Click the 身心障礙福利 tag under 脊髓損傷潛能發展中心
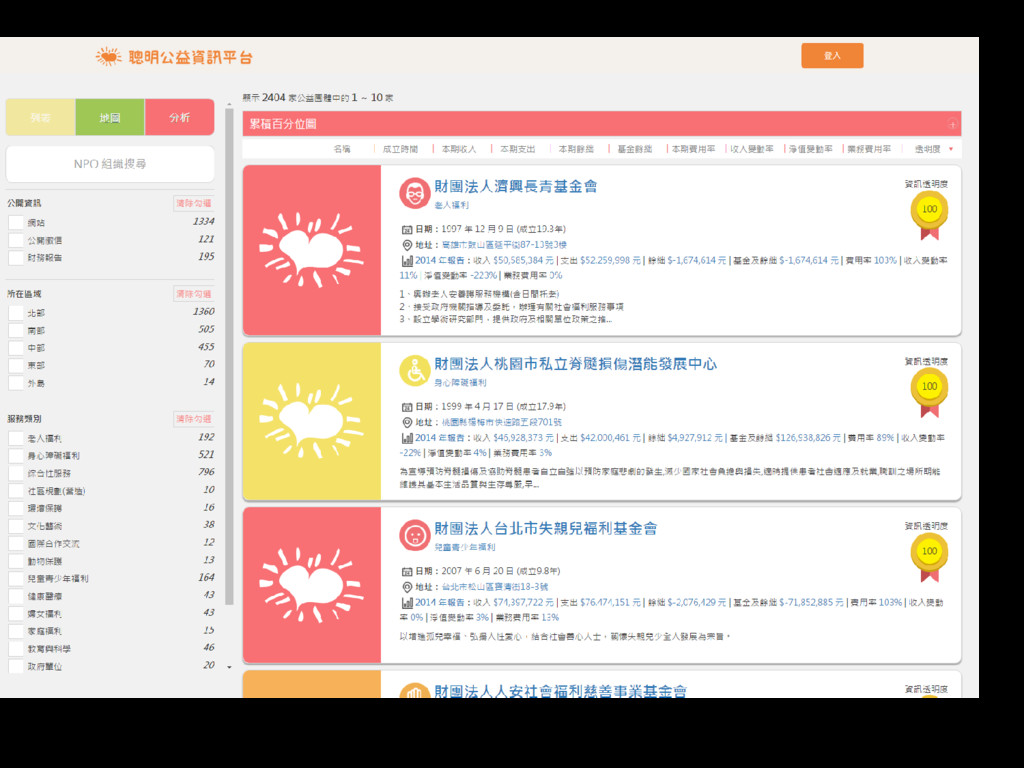 click(460, 383)
